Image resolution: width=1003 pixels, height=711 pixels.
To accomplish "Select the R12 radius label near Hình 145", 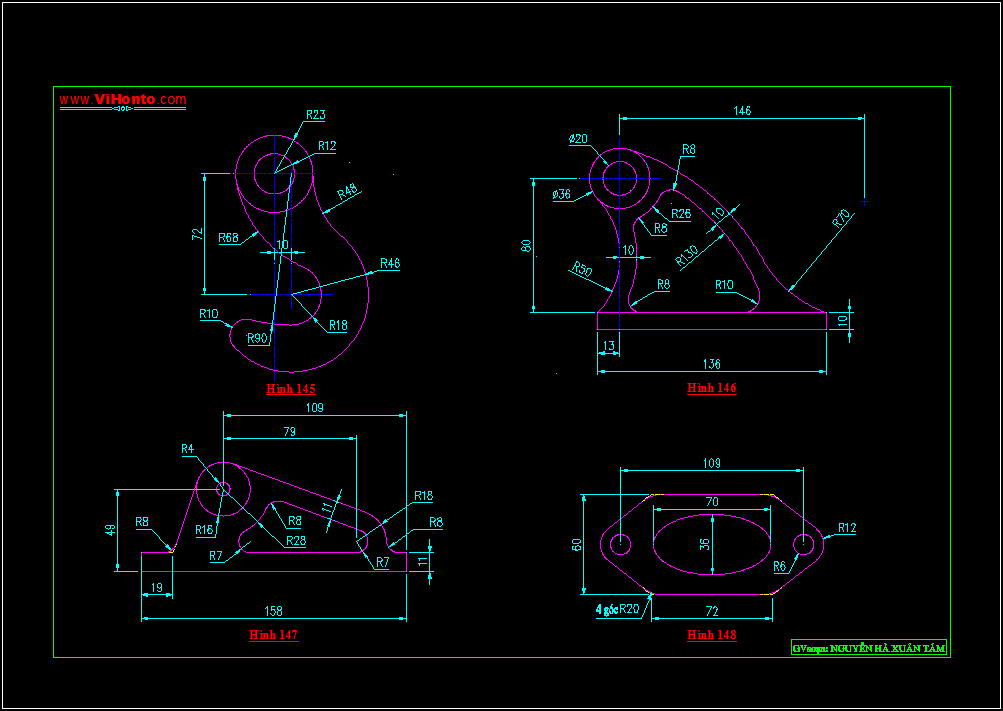I will [326, 146].
